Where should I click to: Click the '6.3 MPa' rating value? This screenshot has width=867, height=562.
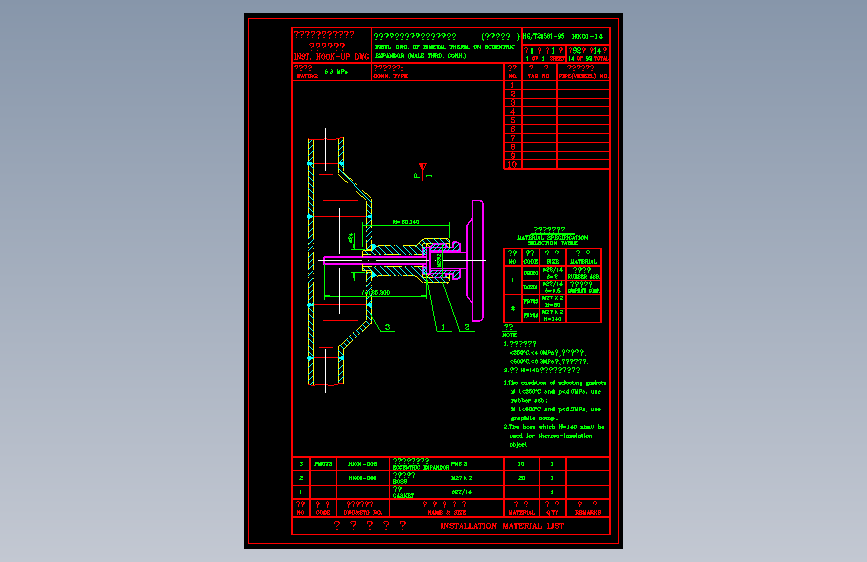(x=336, y=72)
